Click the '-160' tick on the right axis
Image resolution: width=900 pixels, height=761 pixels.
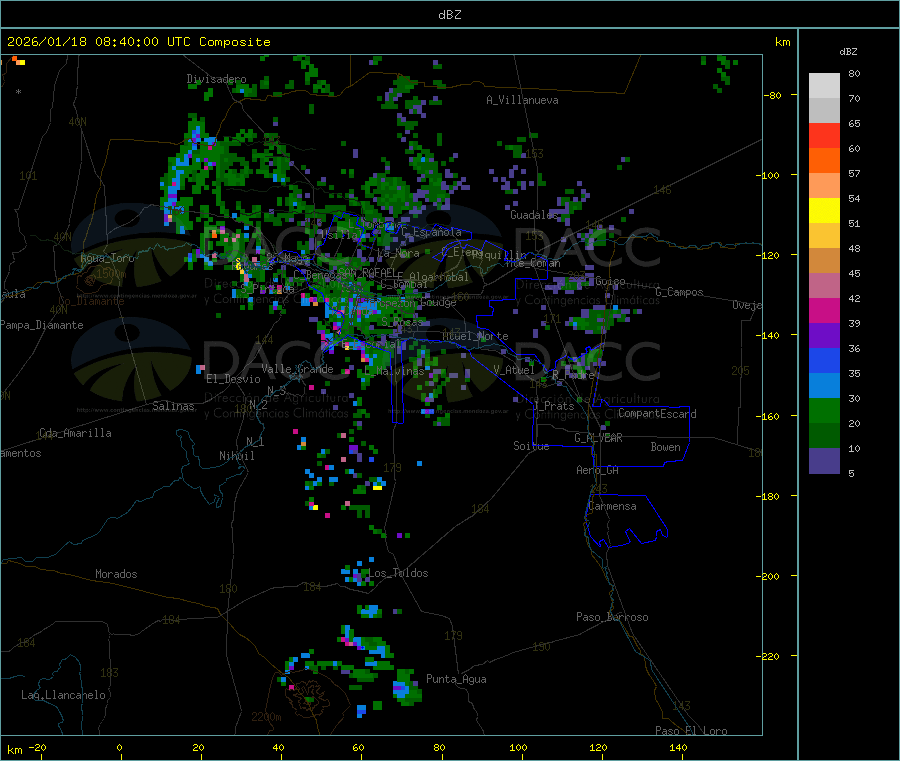[x=770, y=416]
